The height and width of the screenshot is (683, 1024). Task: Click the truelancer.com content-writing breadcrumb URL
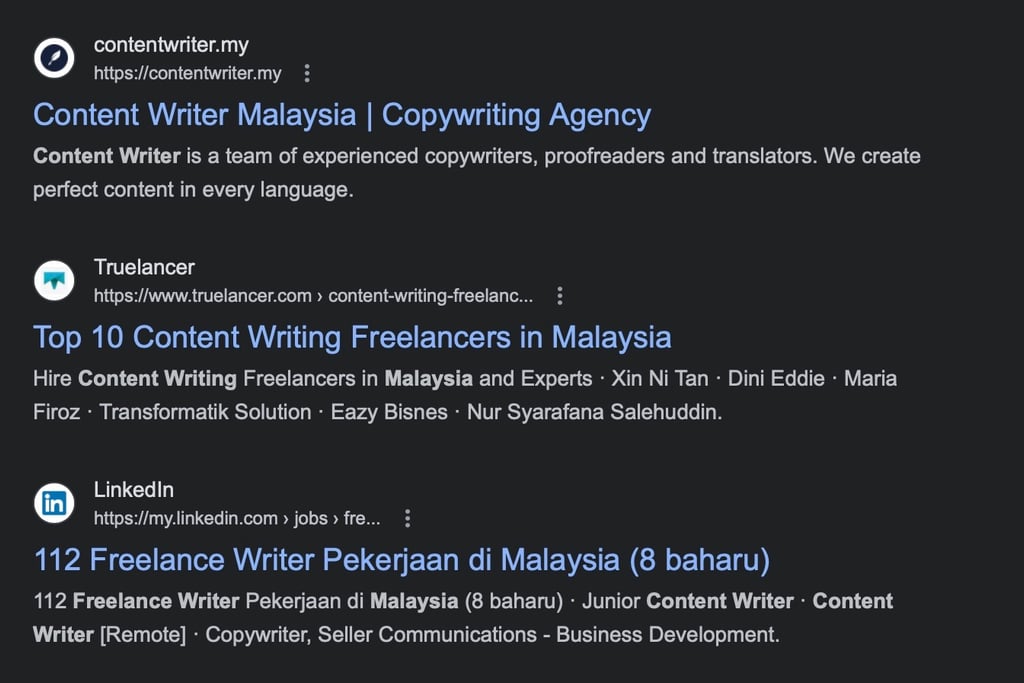pos(313,296)
